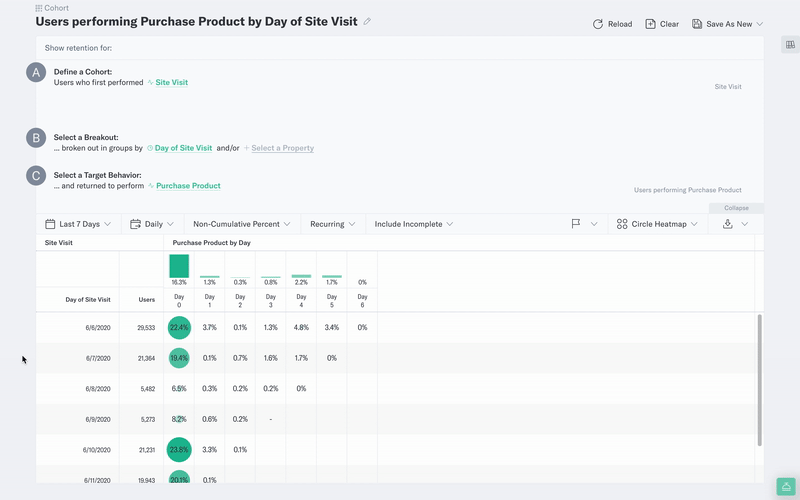This screenshot has height=500, width=800.
Task: Click the Save As New label
Action: click(729, 24)
